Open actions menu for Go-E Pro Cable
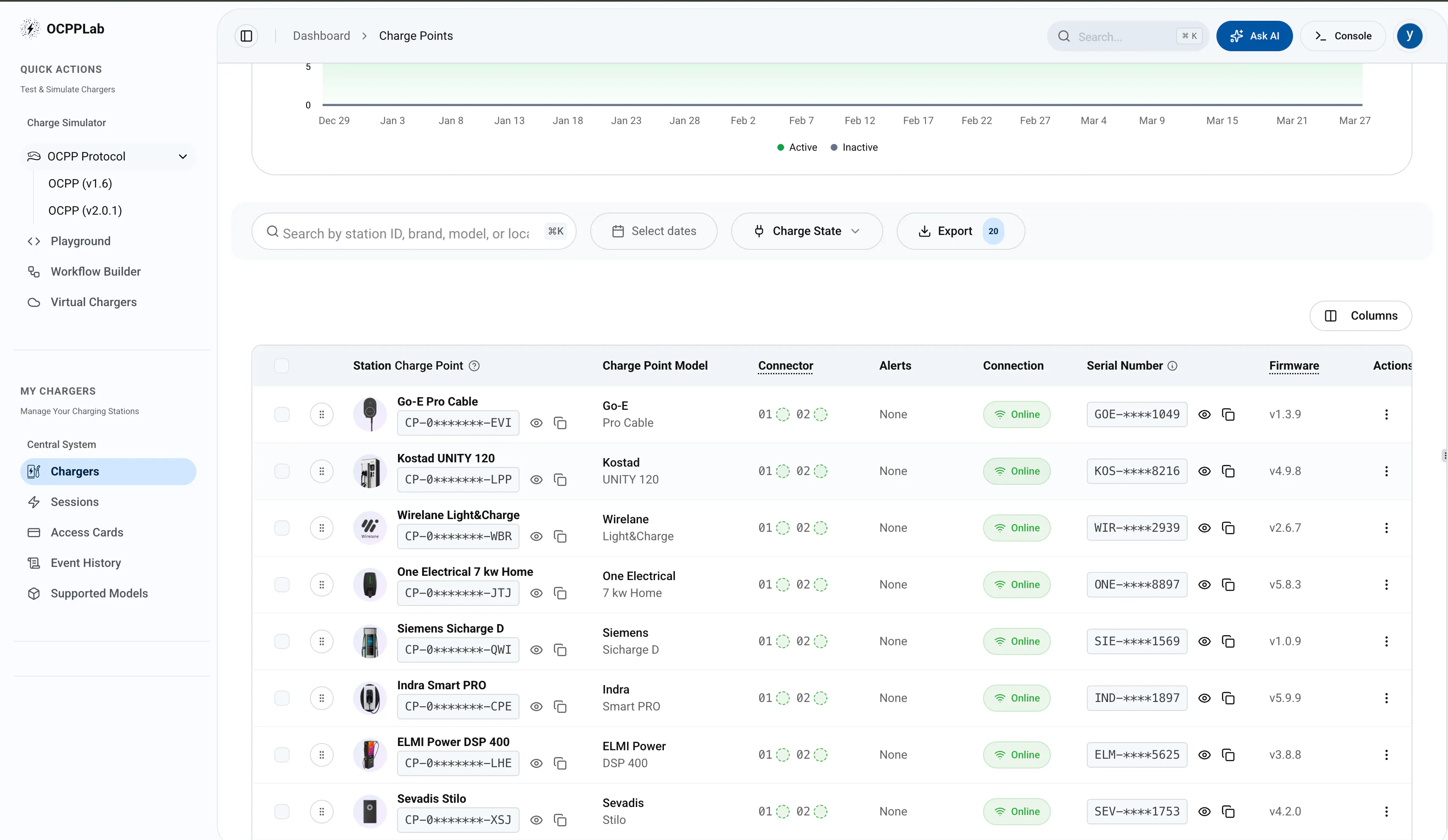This screenshot has height=840, width=1448. 1386,414
